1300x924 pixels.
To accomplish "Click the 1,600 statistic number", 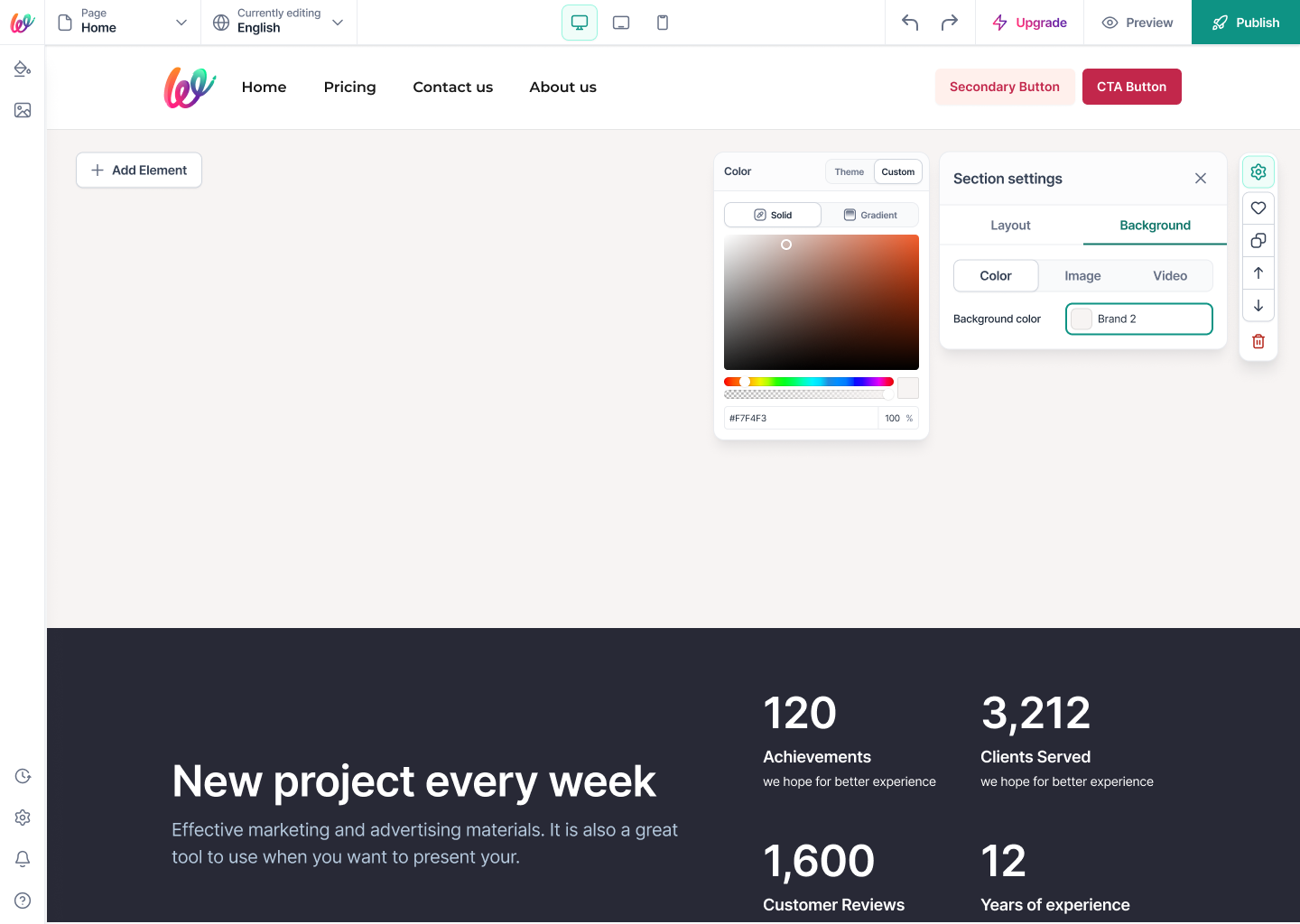I will (819, 861).
